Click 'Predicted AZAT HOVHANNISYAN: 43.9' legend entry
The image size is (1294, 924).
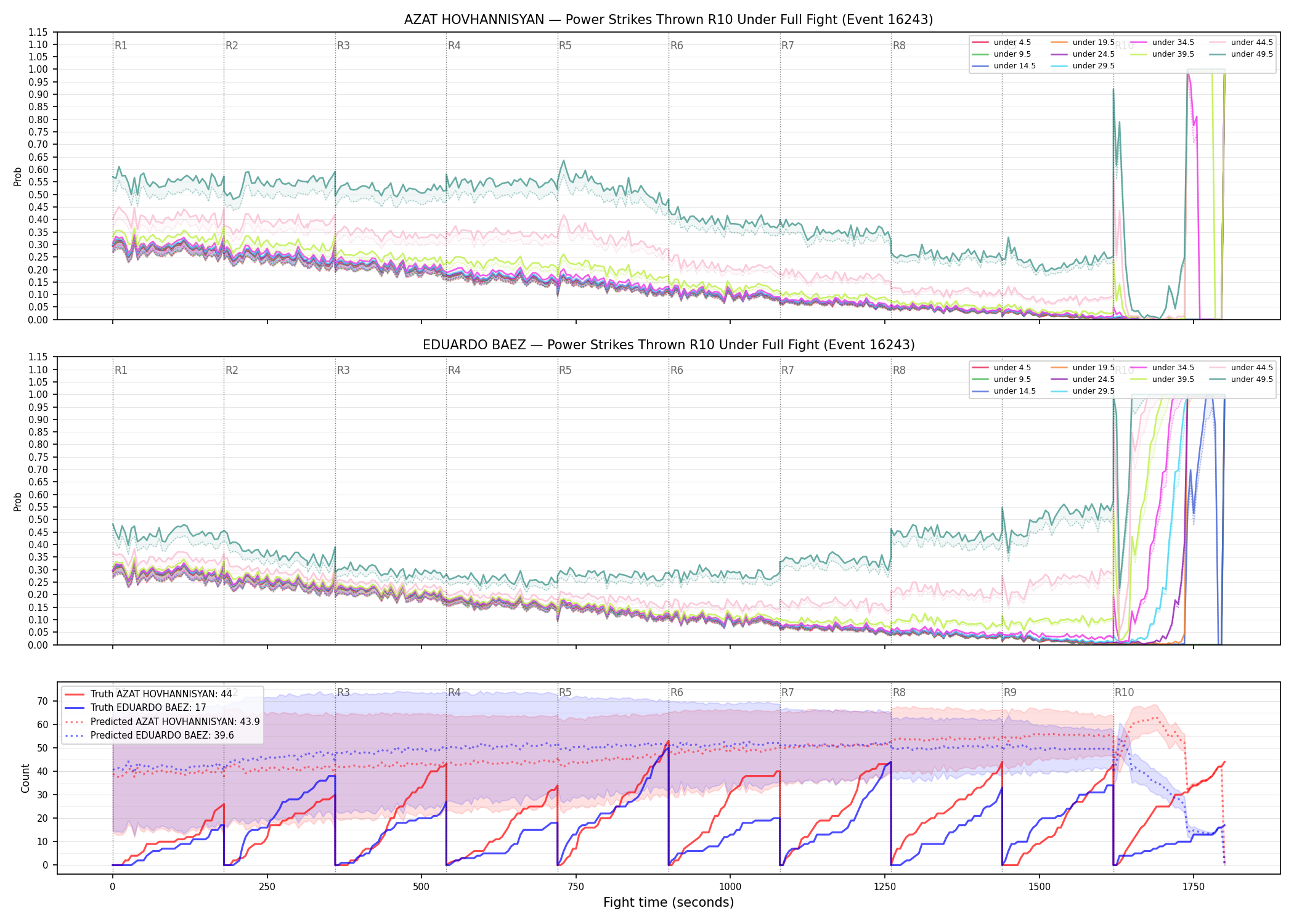[x=162, y=722]
